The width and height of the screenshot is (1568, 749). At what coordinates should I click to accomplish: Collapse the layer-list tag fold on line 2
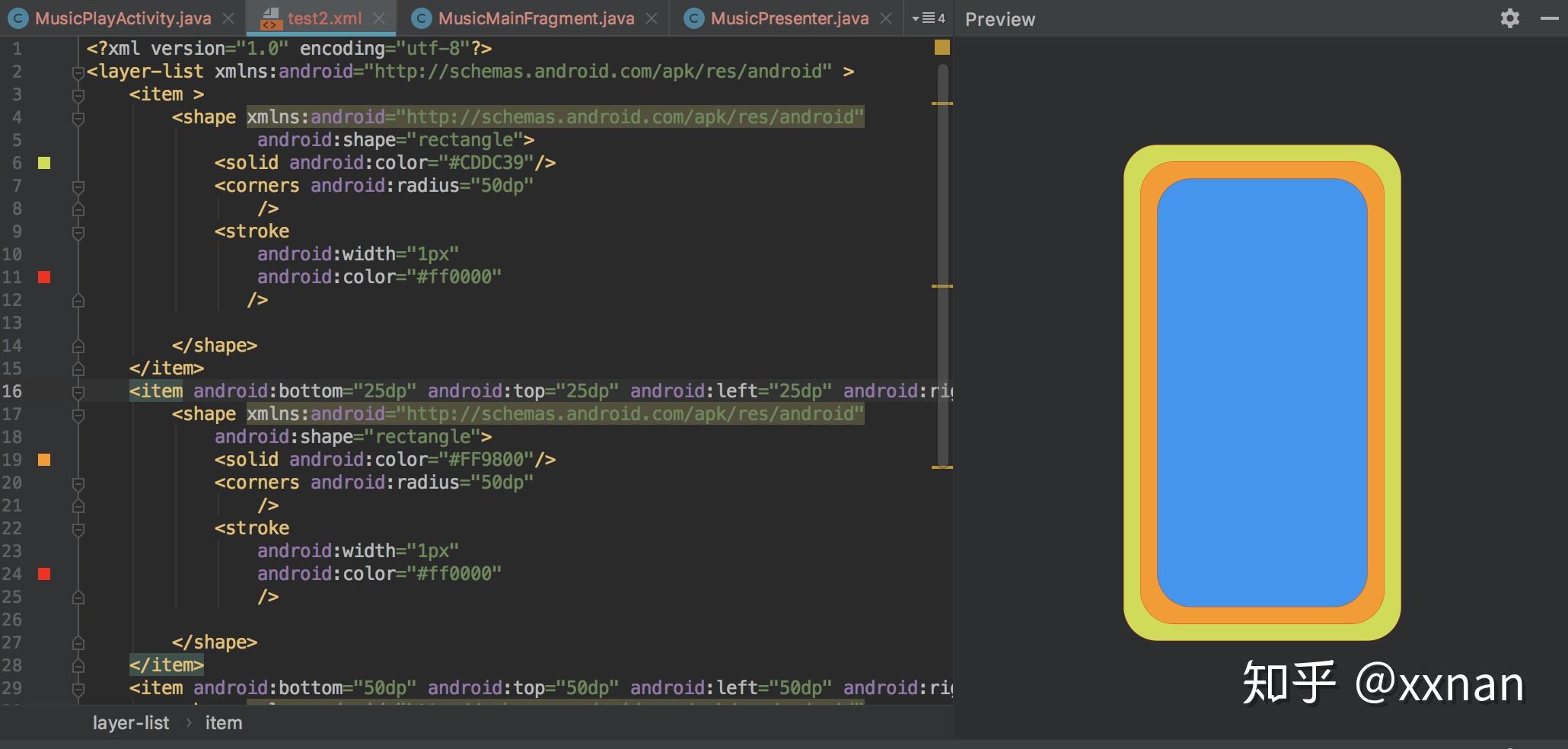[78, 72]
